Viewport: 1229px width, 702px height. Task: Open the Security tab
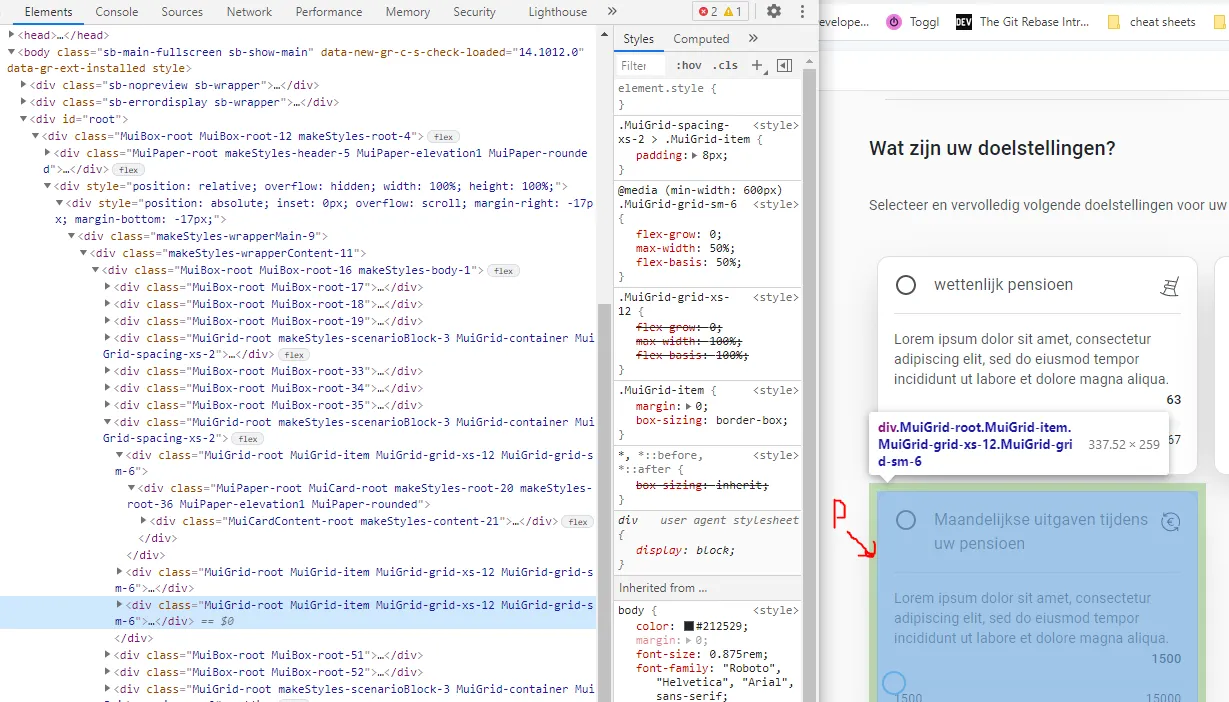coord(474,12)
